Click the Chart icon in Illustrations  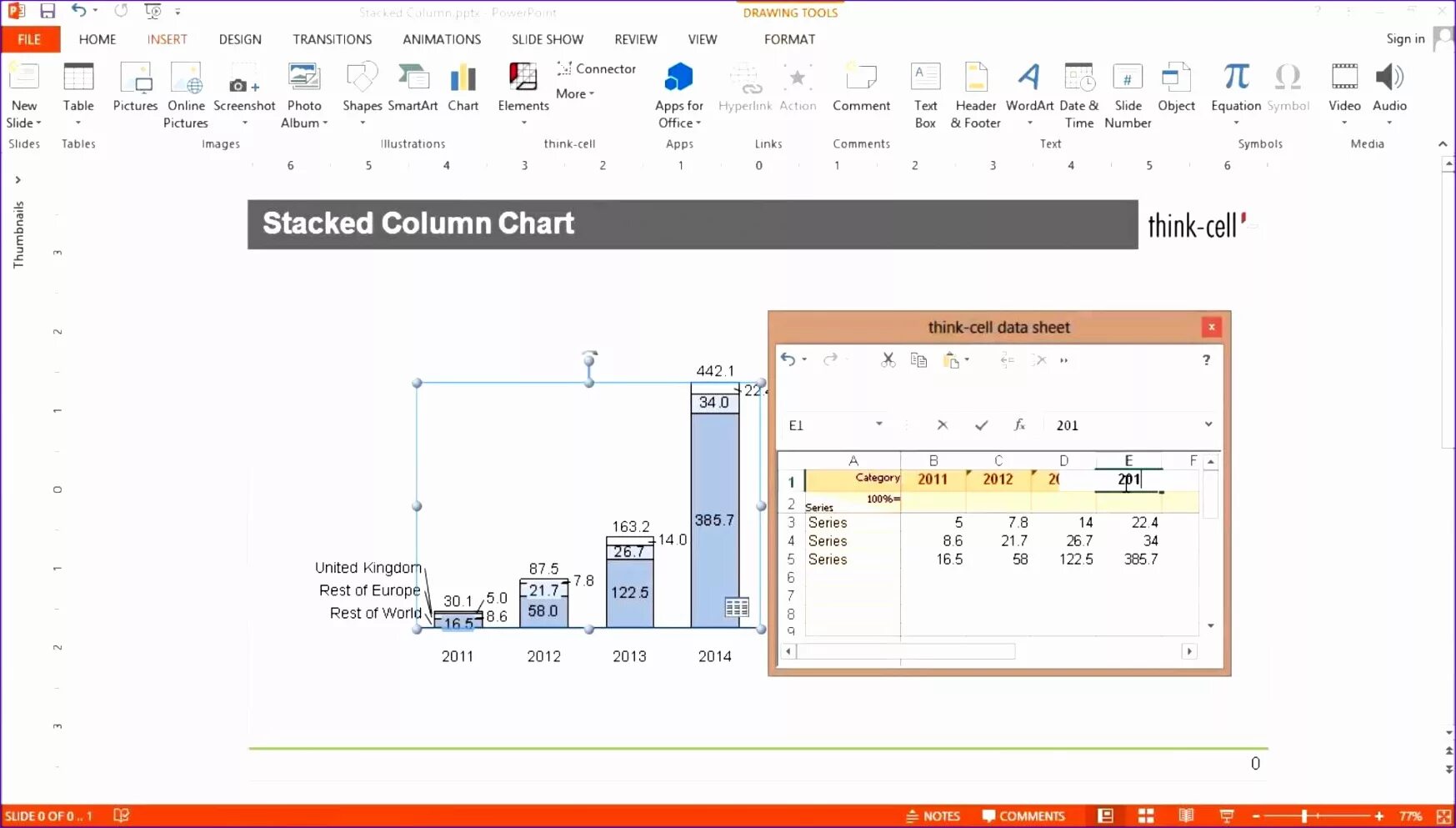pos(463,78)
